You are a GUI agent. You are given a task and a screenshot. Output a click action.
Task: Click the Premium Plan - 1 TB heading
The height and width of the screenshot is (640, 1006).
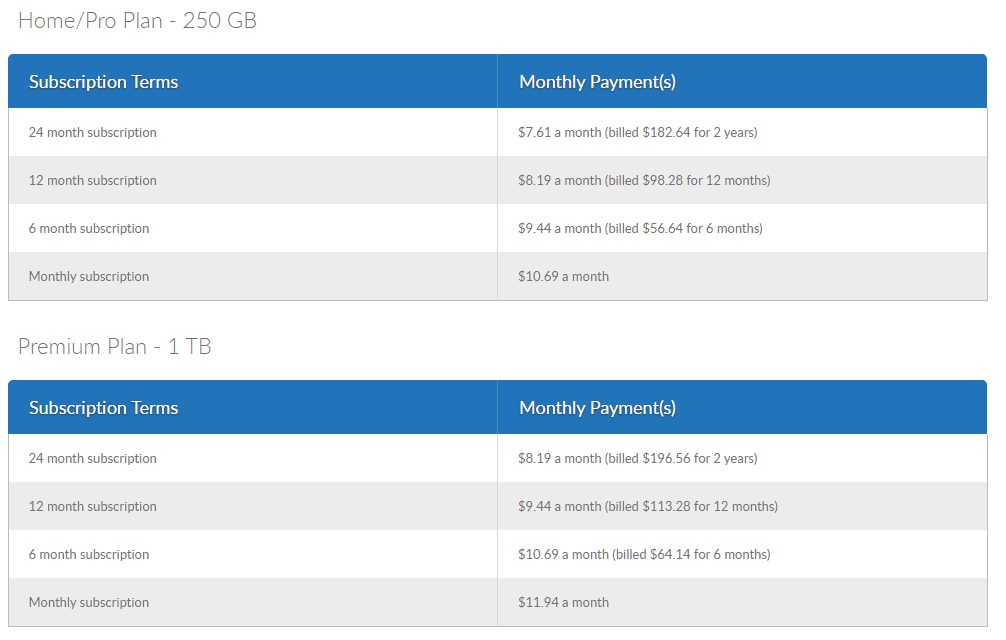(x=115, y=346)
